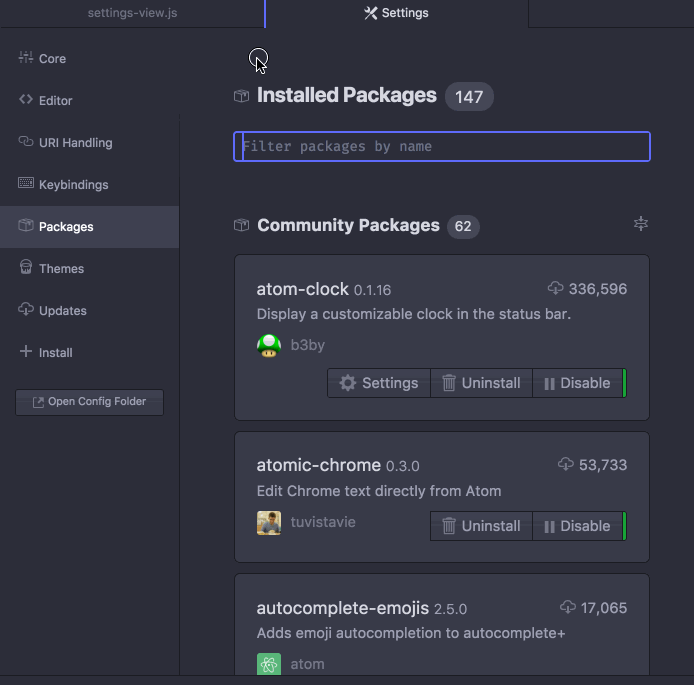This screenshot has width=694, height=685.
Task: Disable the atomic-chrome package
Action: coord(577,526)
